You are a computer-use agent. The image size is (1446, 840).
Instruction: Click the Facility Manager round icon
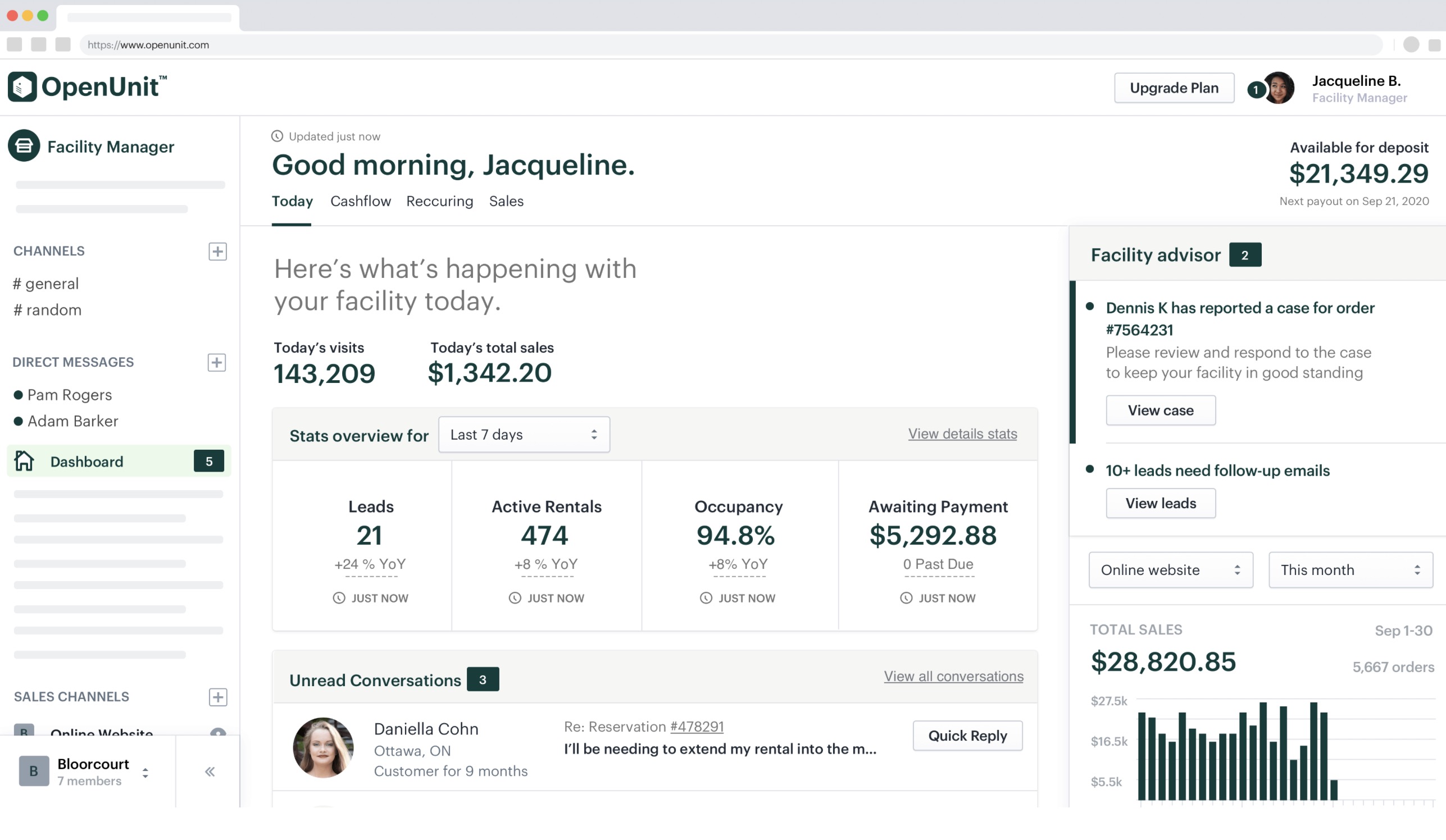click(24, 146)
